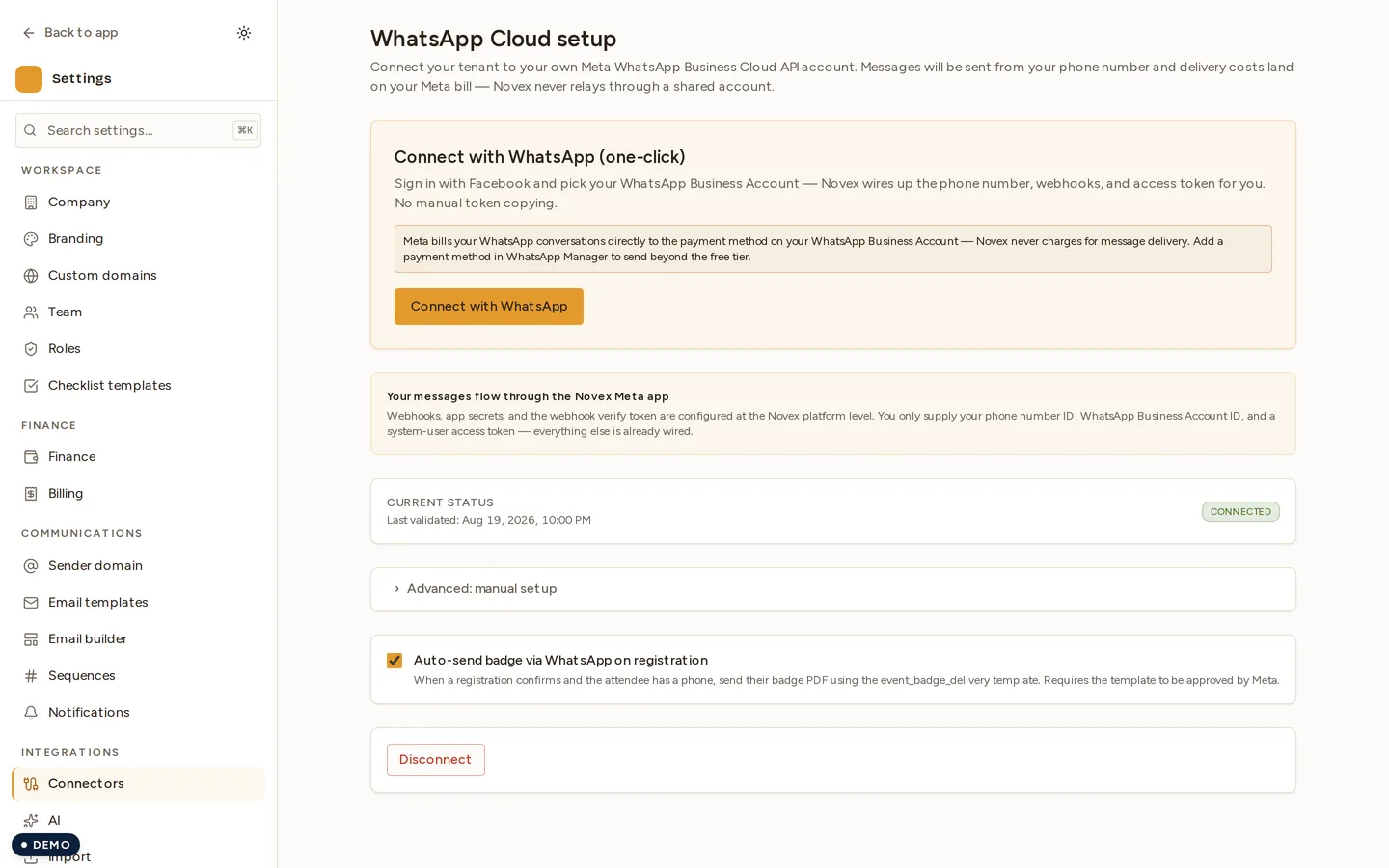The width and height of the screenshot is (1389, 868).
Task: Toggle the light/dark theme sun icon
Action: tap(244, 33)
